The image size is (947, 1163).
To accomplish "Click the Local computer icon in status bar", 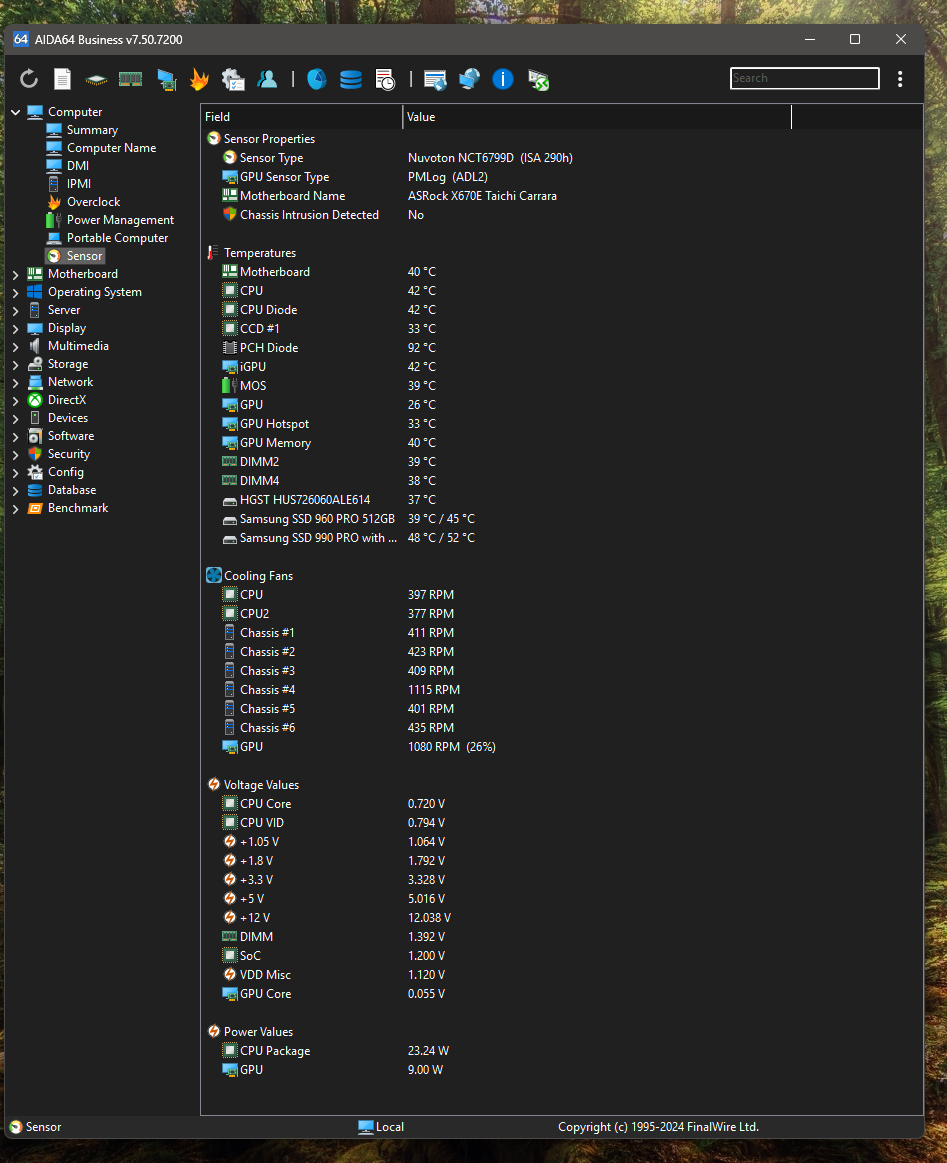I will click(366, 1127).
